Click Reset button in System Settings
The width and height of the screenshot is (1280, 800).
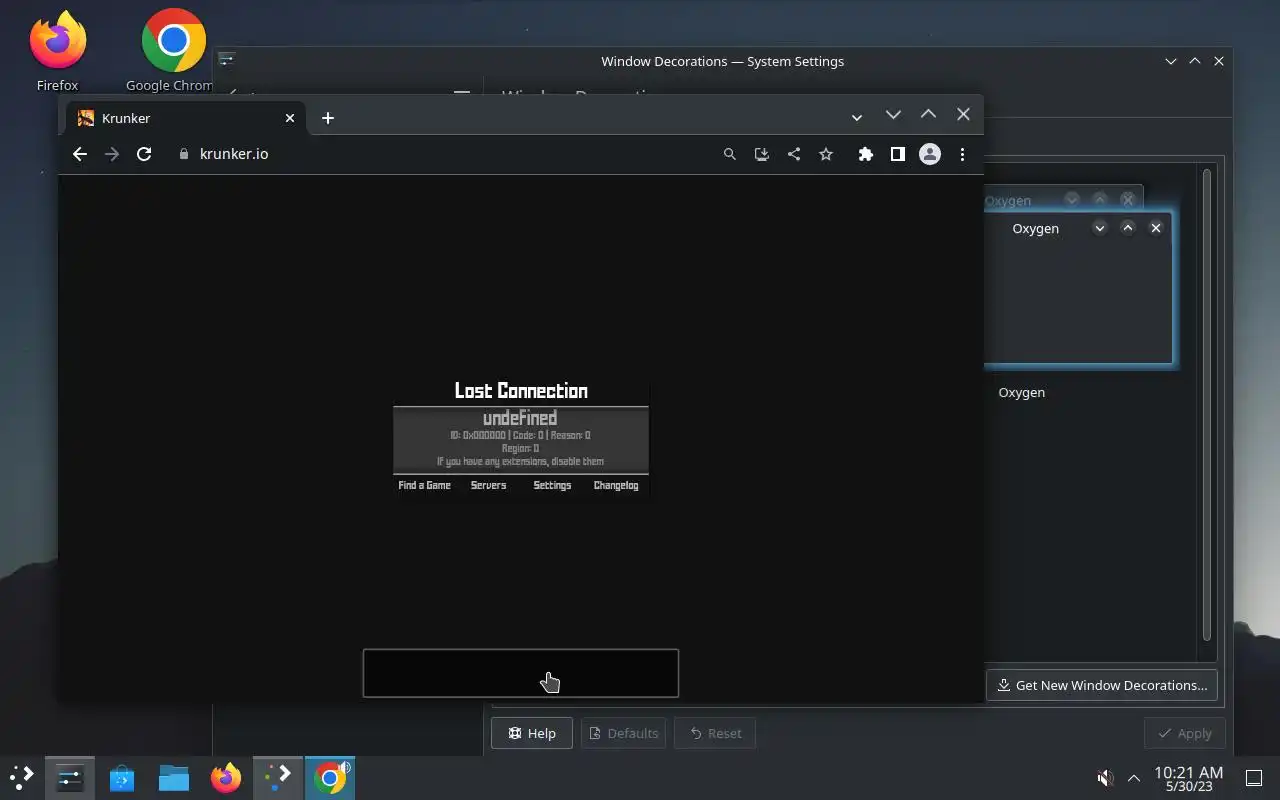715,733
